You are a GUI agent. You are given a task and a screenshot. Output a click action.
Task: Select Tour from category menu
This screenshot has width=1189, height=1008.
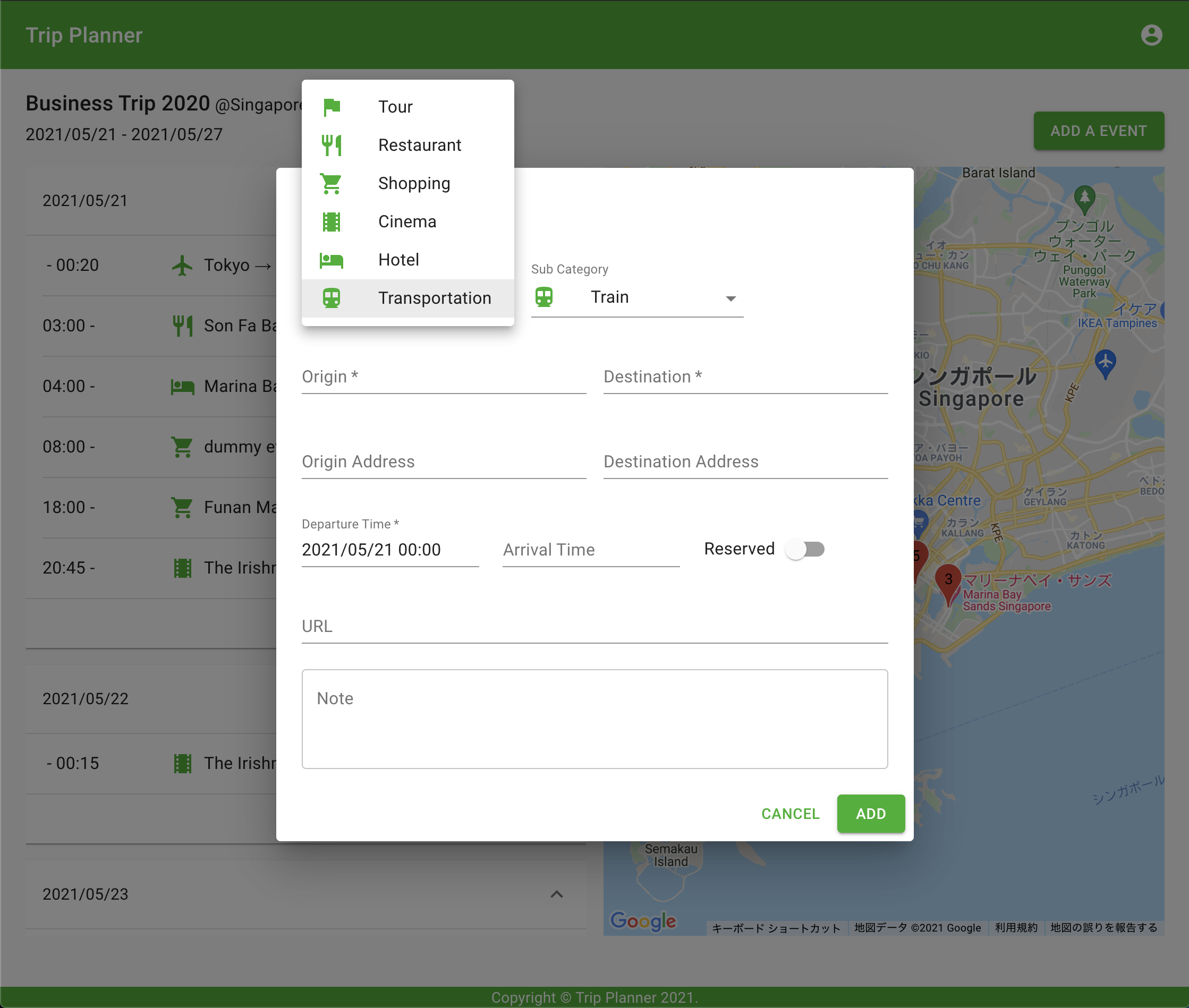coord(408,107)
